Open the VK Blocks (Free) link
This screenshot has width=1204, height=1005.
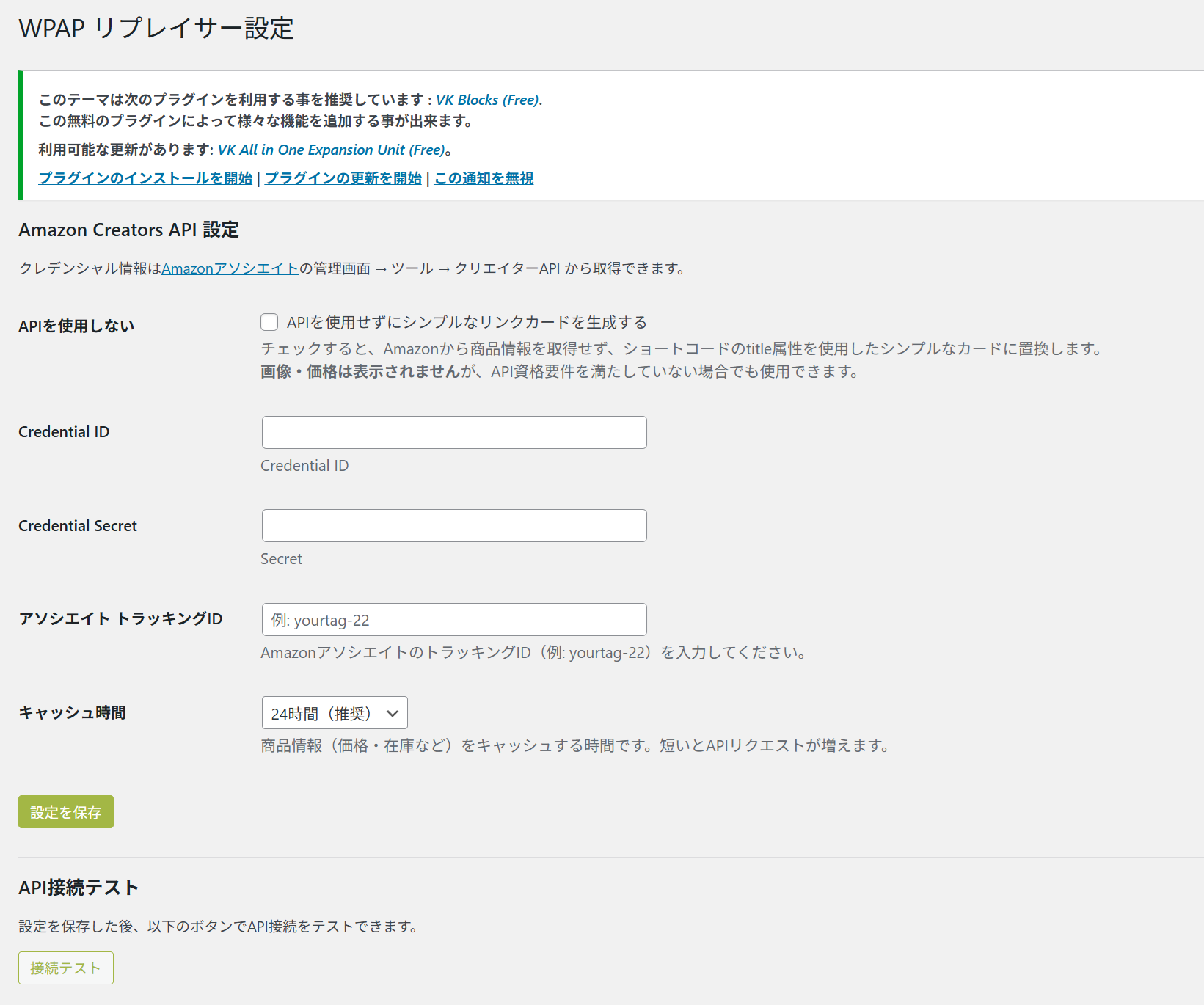pyautogui.click(x=487, y=100)
